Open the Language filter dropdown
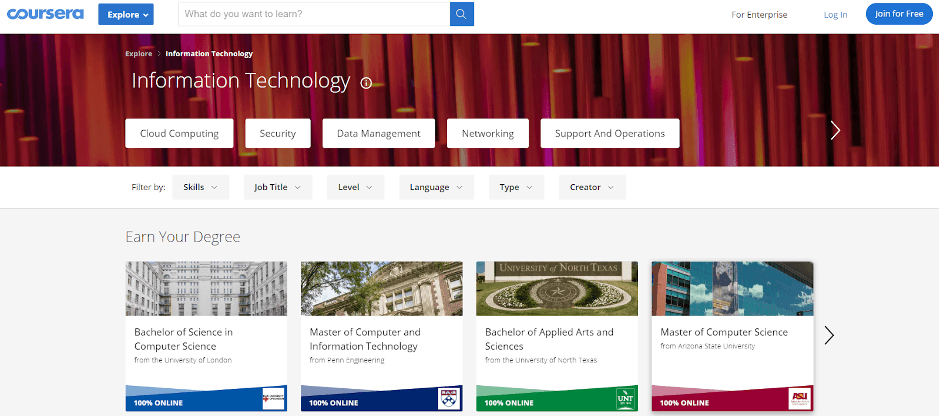The height and width of the screenshot is (416, 939). click(436, 187)
